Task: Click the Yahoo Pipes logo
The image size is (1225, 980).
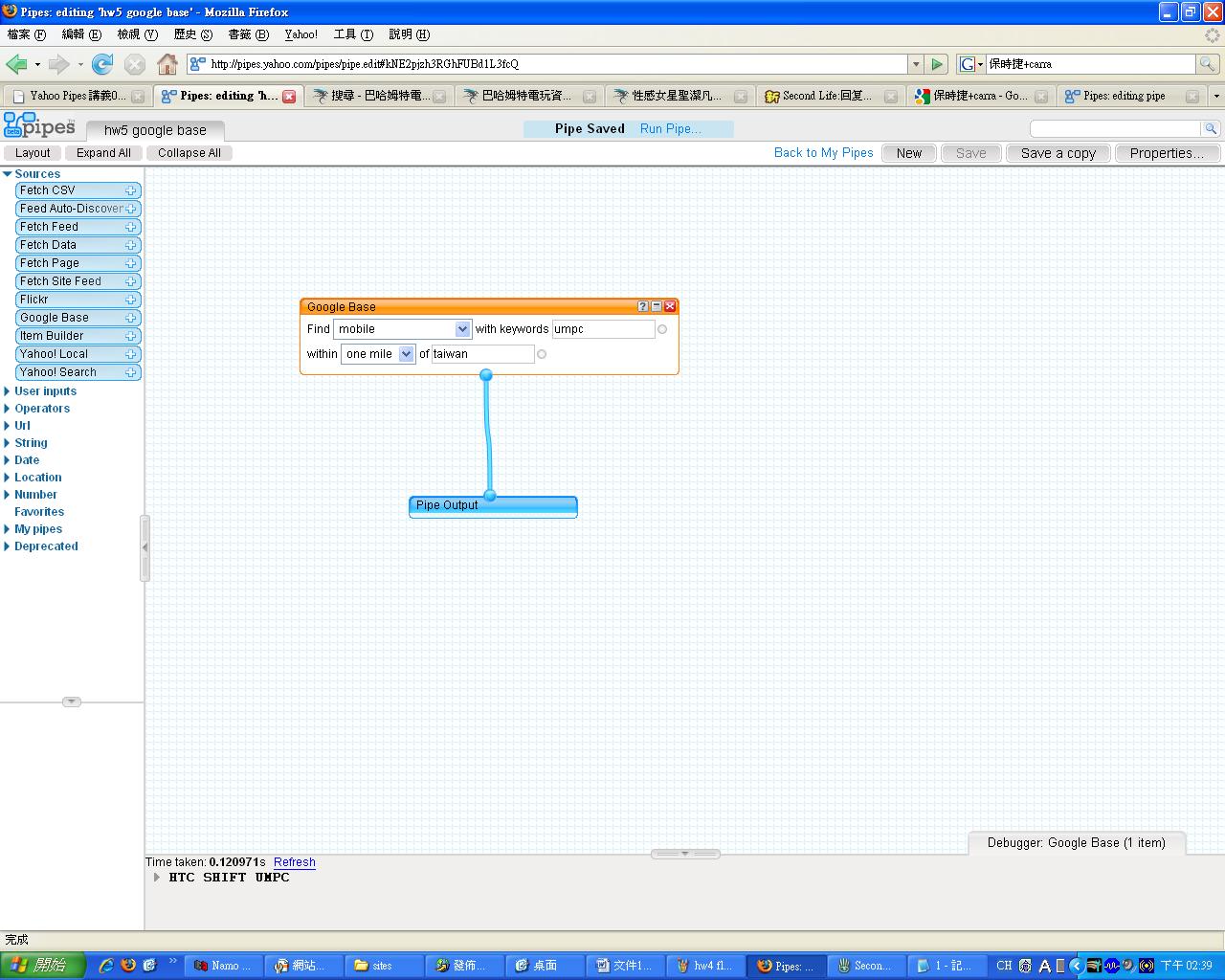Action: 39,125
